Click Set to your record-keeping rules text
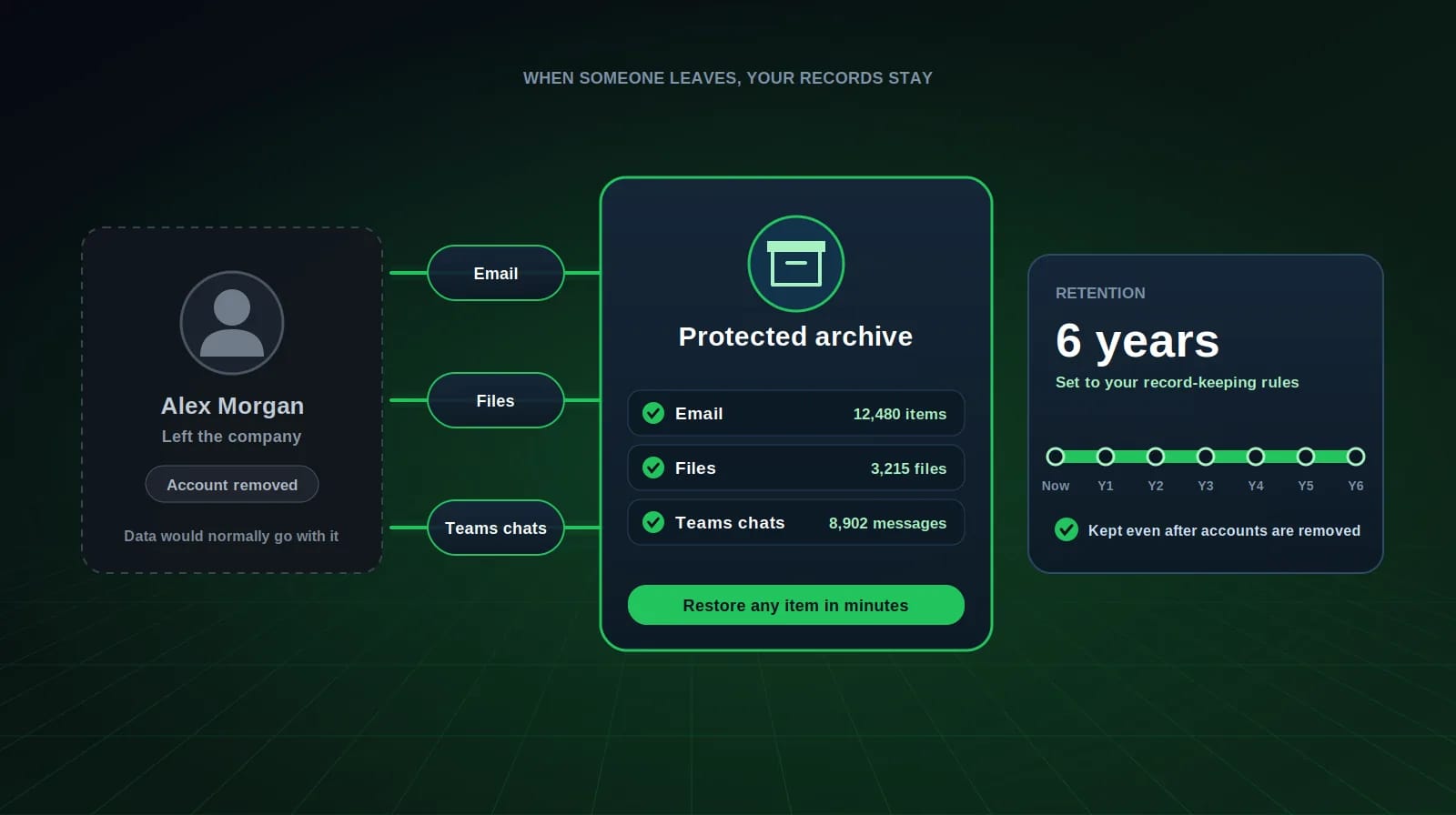The width and height of the screenshot is (1456, 815). [1177, 382]
